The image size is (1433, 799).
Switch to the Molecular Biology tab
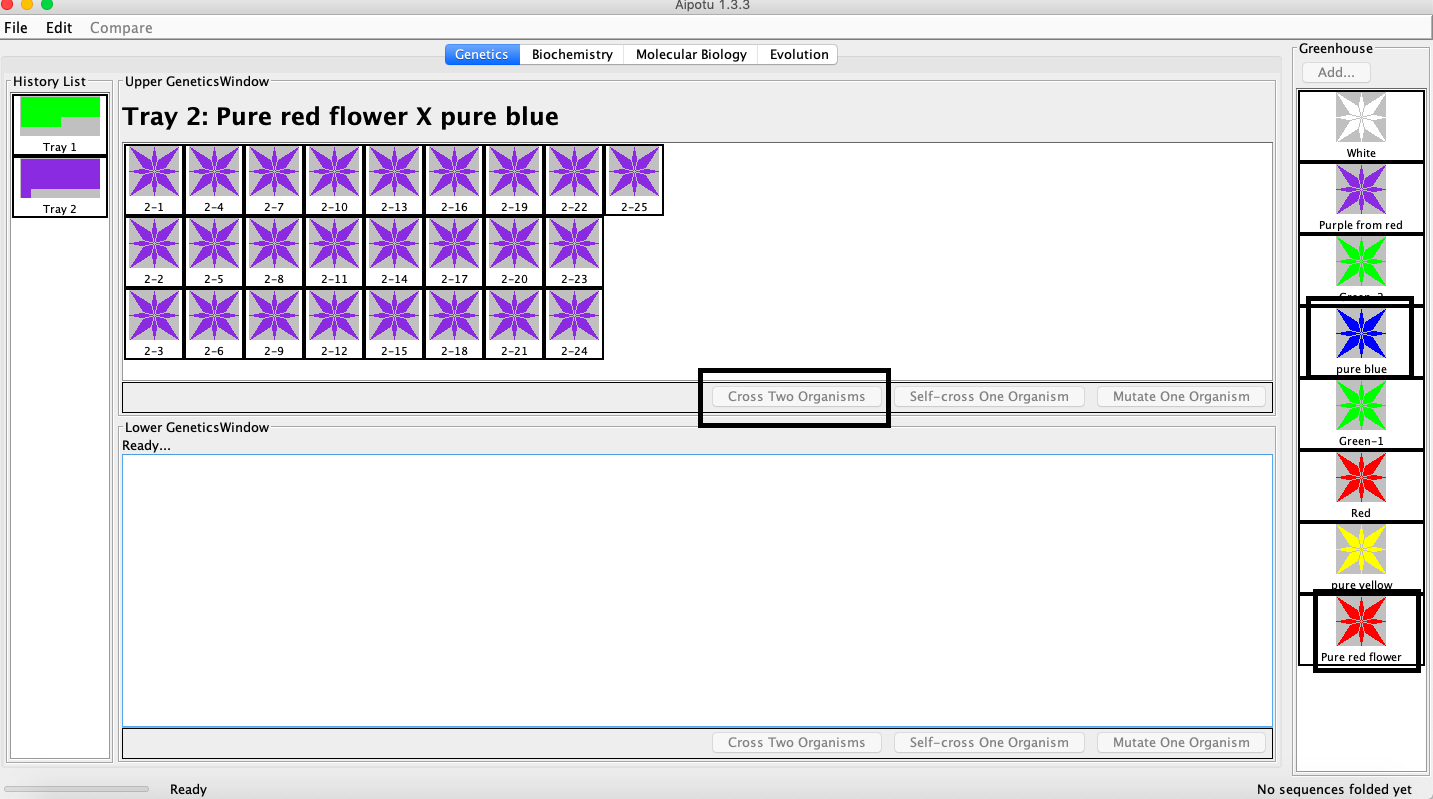pos(691,55)
